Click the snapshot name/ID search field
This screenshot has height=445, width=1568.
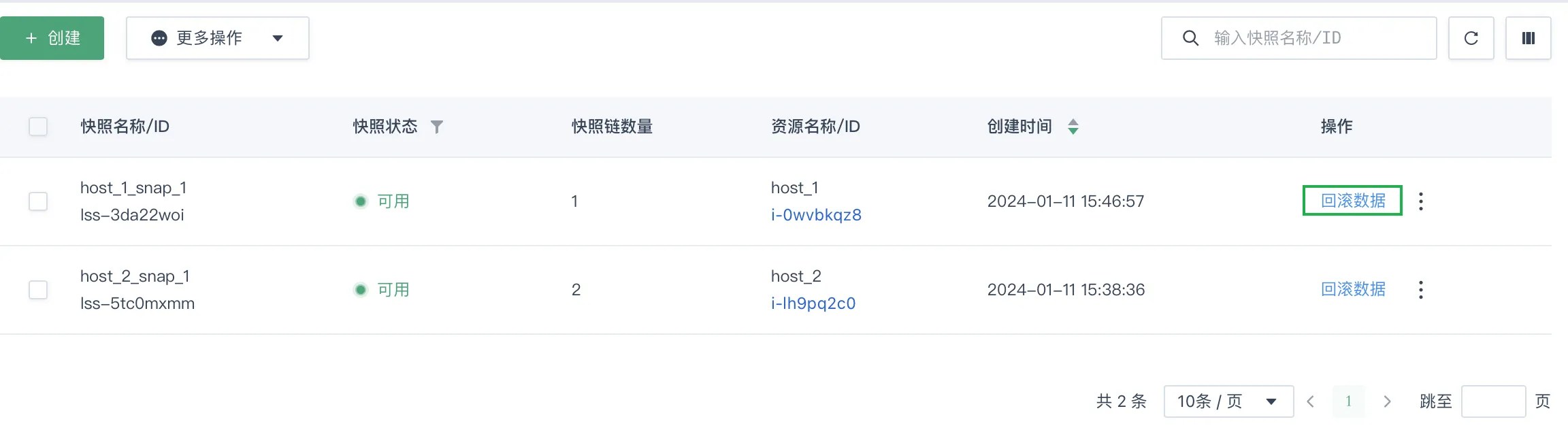click(1298, 38)
